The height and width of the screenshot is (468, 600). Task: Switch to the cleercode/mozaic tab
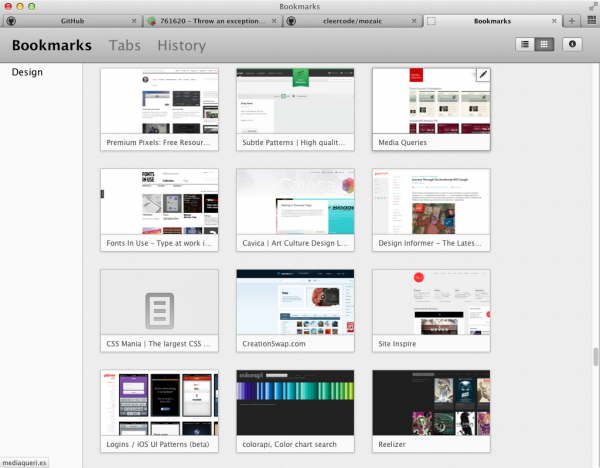coord(350,20)
